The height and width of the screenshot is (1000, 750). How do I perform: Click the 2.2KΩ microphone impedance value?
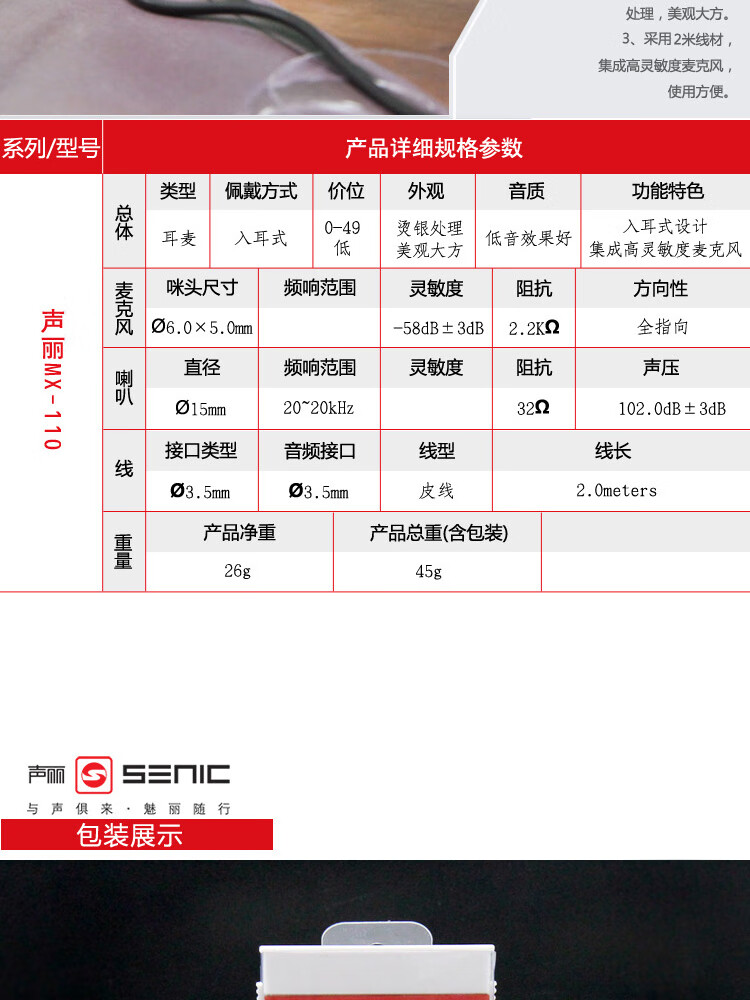click(534, 327)
